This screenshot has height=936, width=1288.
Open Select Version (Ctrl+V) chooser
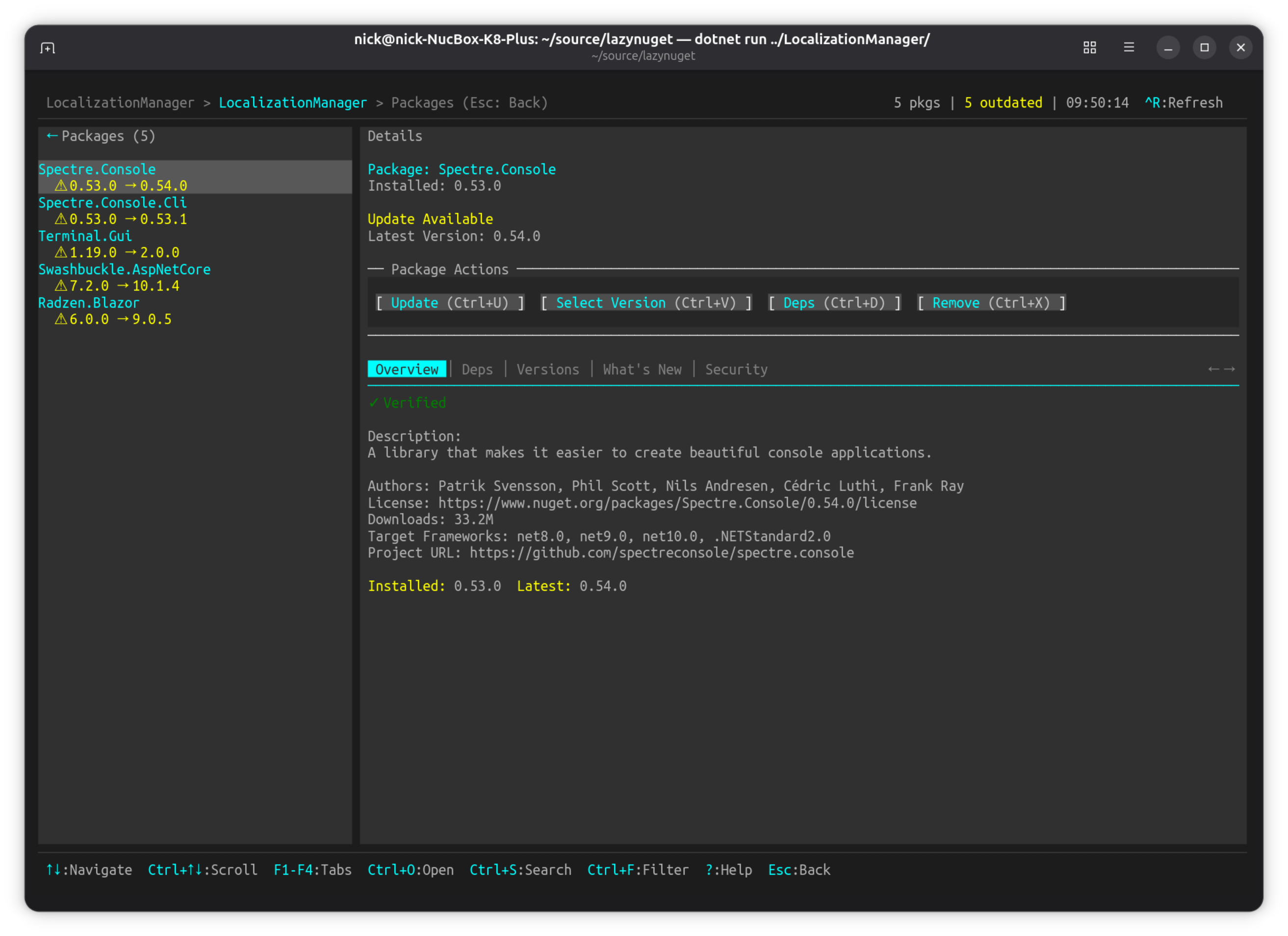point(646,303)
